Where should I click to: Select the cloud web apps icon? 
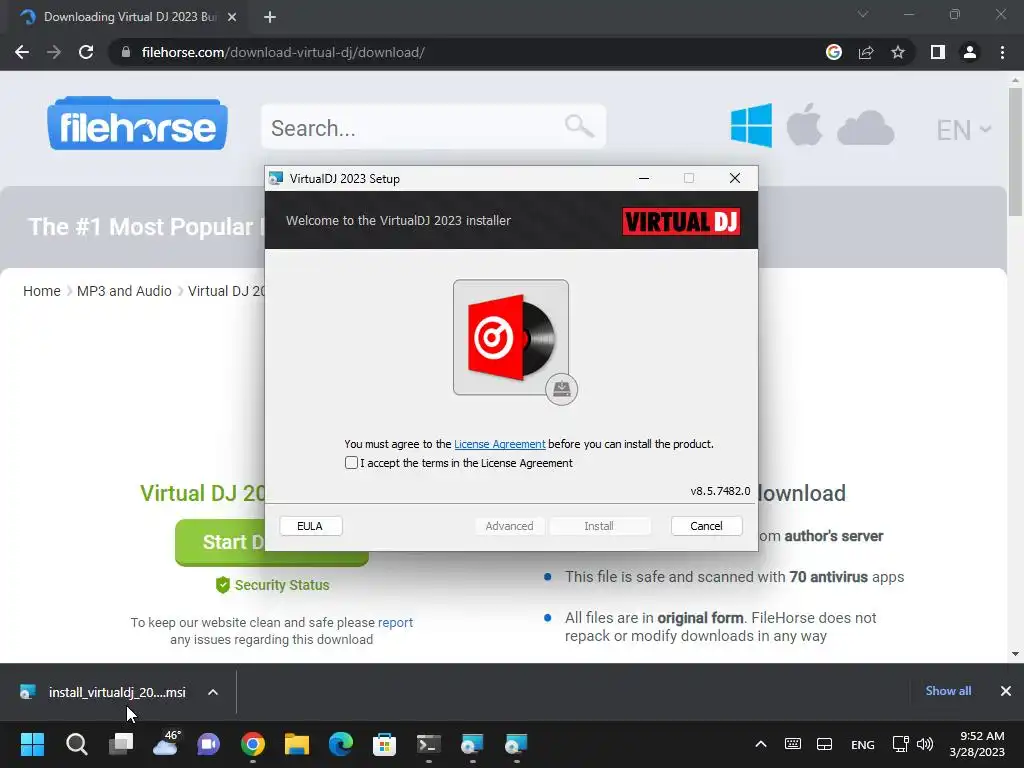865,127
